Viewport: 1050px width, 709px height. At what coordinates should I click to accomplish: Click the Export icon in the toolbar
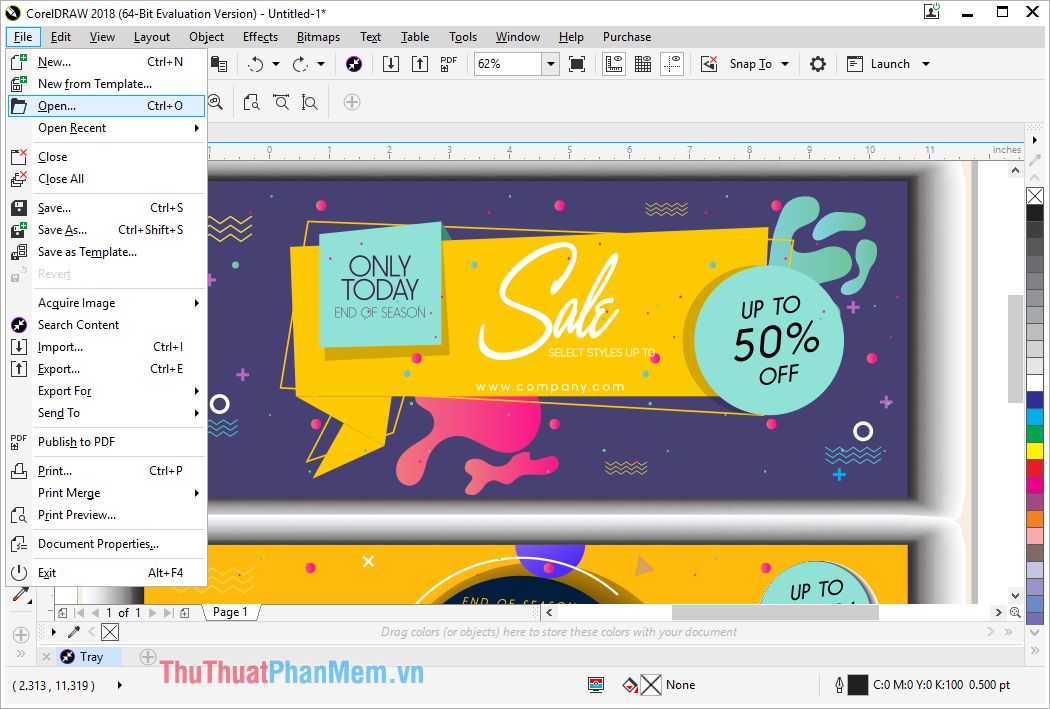click(420, 64)
